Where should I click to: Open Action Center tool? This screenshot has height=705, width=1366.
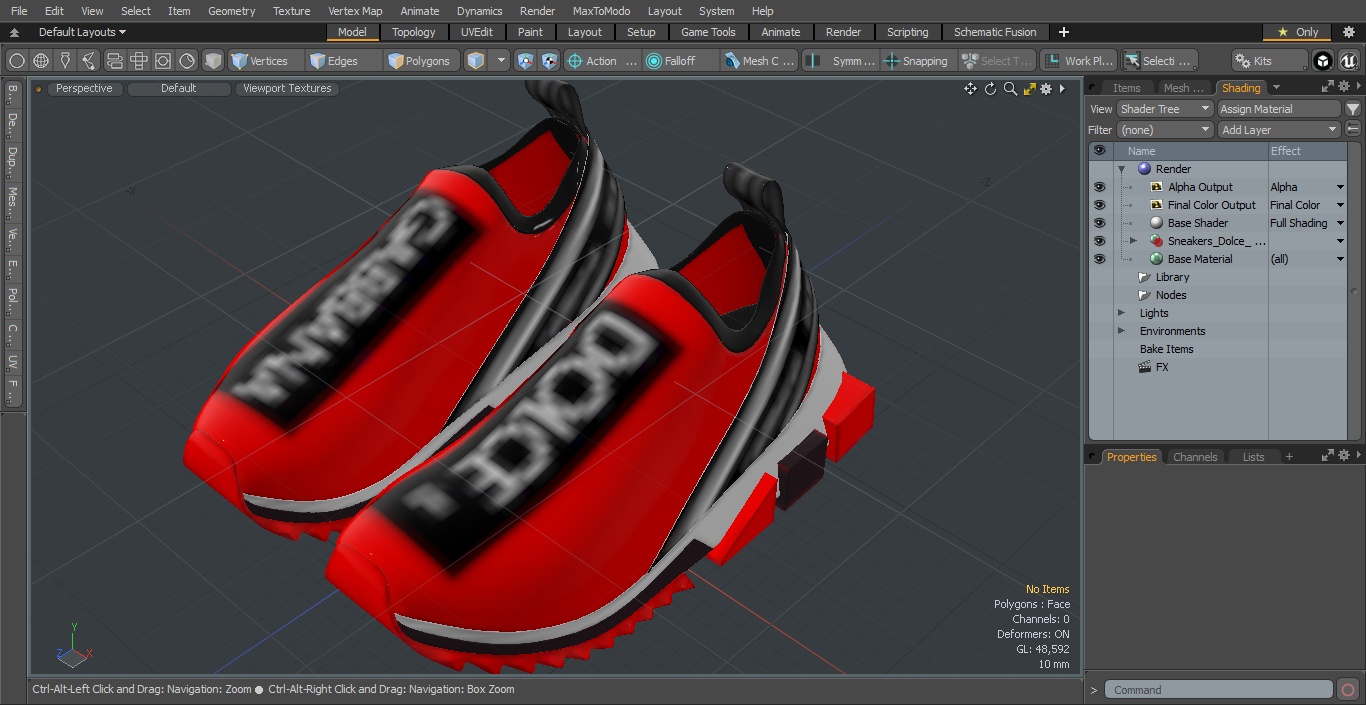602,61
